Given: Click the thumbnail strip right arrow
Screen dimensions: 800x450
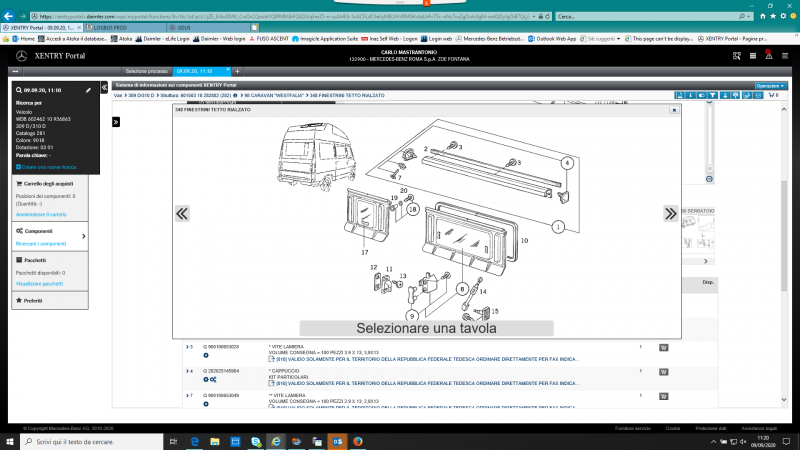Looking at the screenshot, I should click(x=706, y=261).
